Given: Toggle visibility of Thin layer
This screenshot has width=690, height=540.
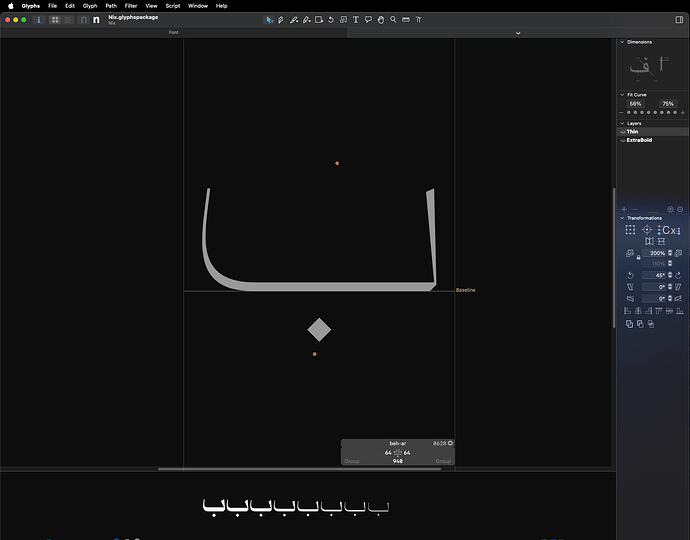Looking at the screenshot, I should point(623,132).
